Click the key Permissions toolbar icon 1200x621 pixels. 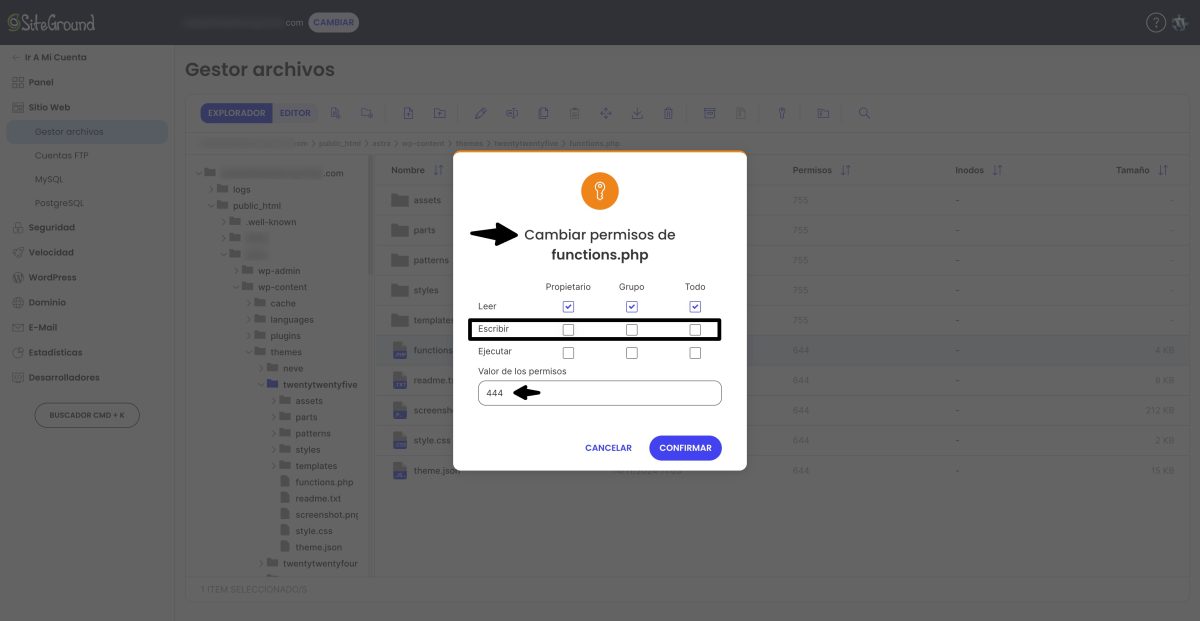pyautogui.click(x=782, y=113)
